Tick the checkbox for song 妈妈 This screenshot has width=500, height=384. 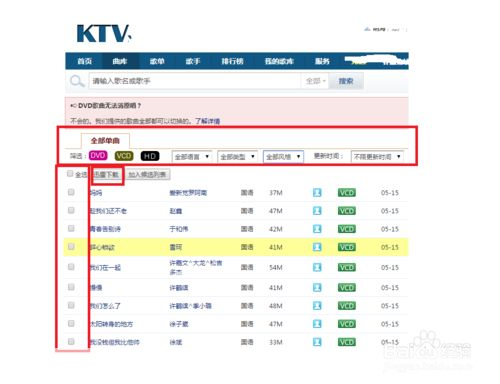71,192
